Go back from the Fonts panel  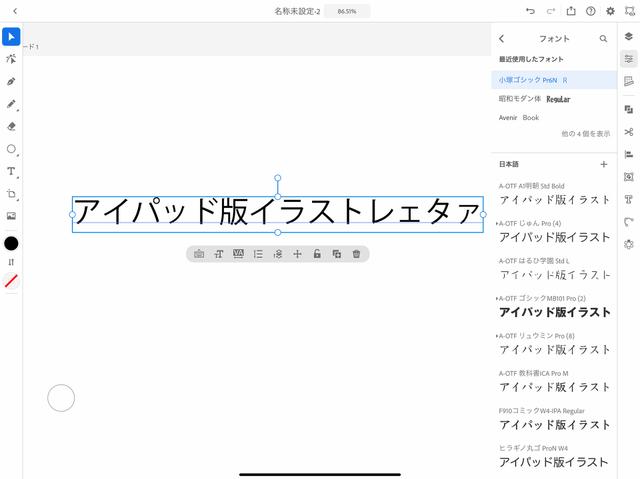click(x=502, y=39)
